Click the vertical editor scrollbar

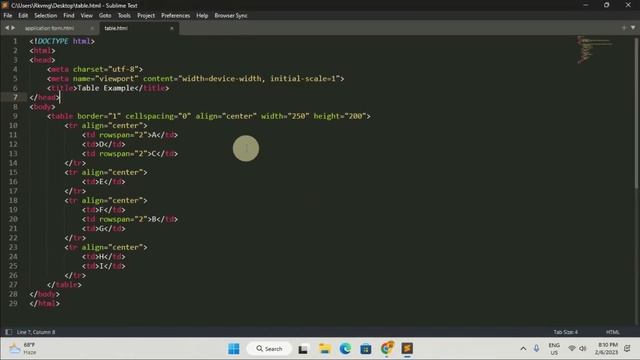636,112
